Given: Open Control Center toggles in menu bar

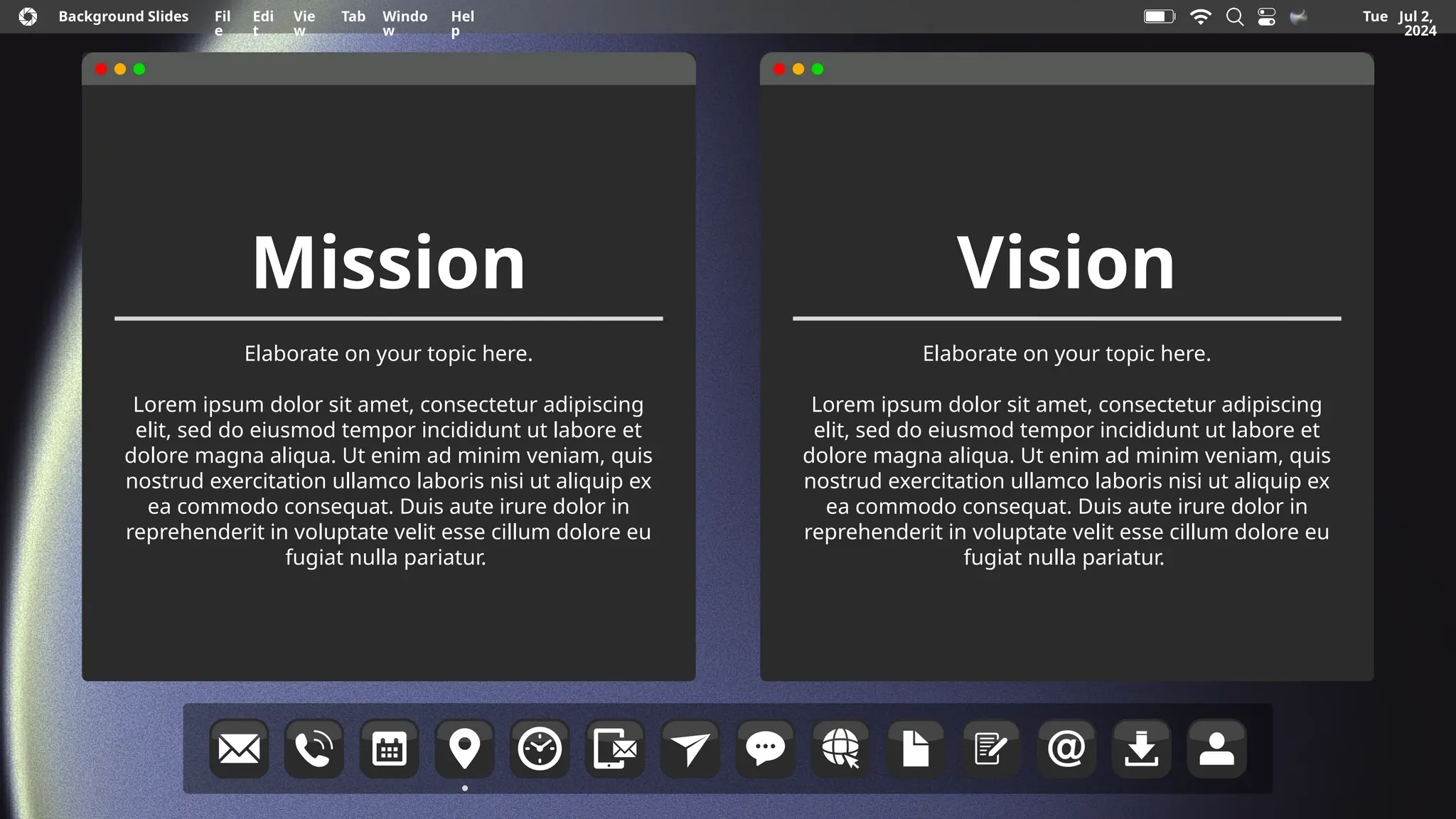Looking at the screenshot, I should [x=1267, y=17].
